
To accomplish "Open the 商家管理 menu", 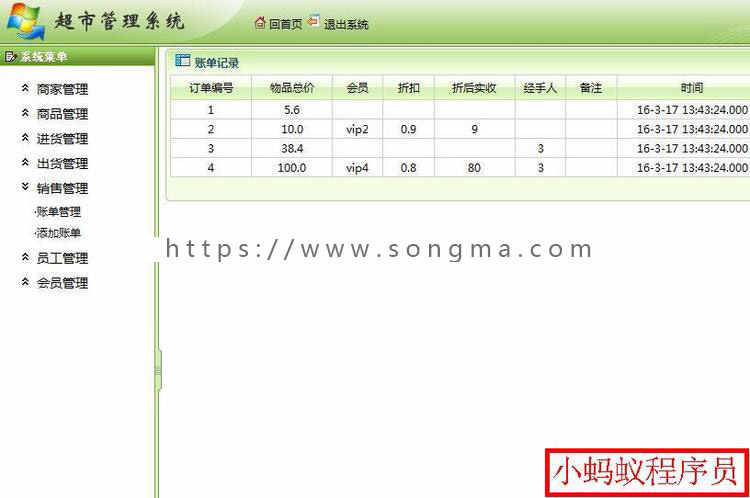I will 62,89.
